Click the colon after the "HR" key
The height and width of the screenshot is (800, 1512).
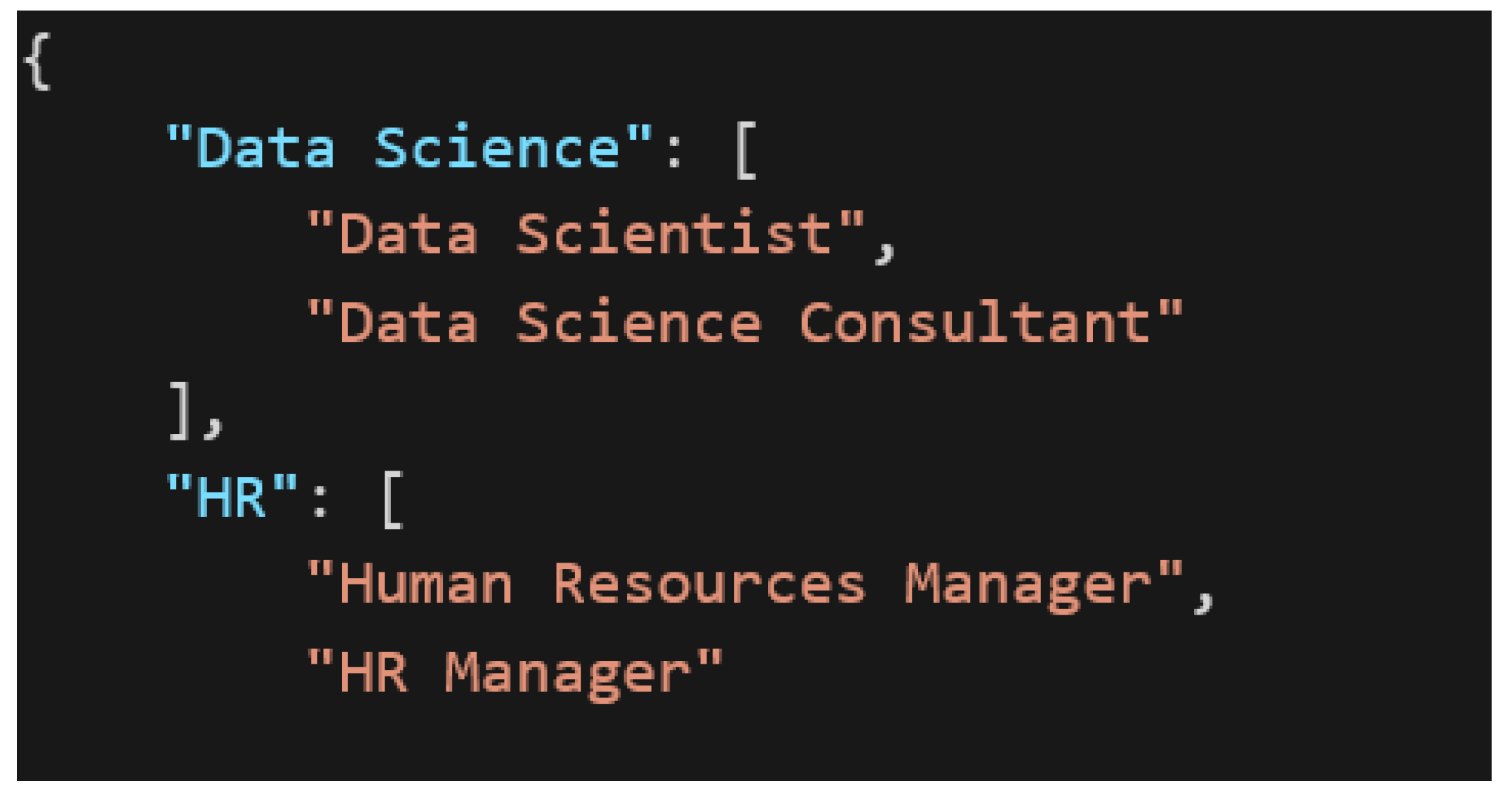click(320, 500)
